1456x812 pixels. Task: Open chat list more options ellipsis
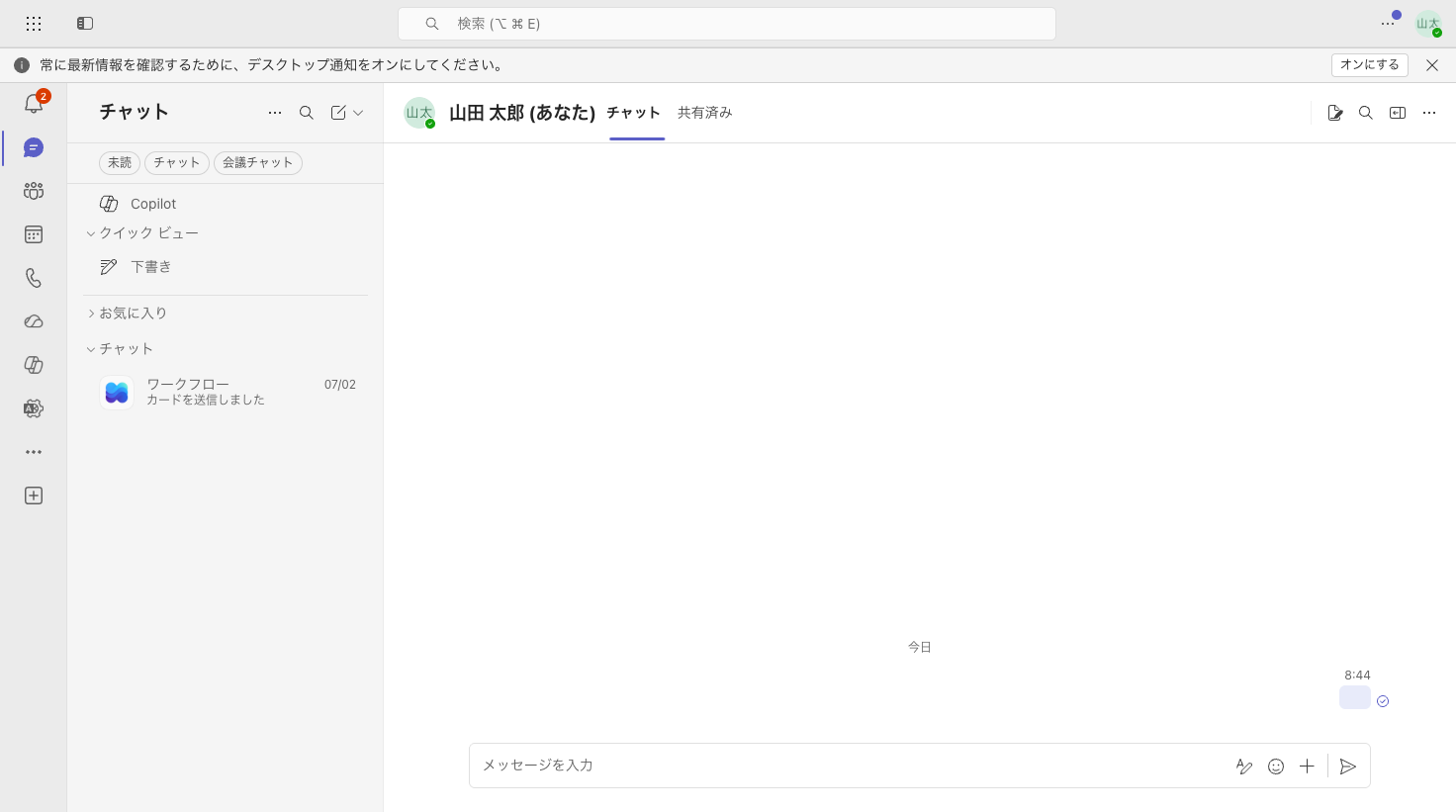(275, 113)
